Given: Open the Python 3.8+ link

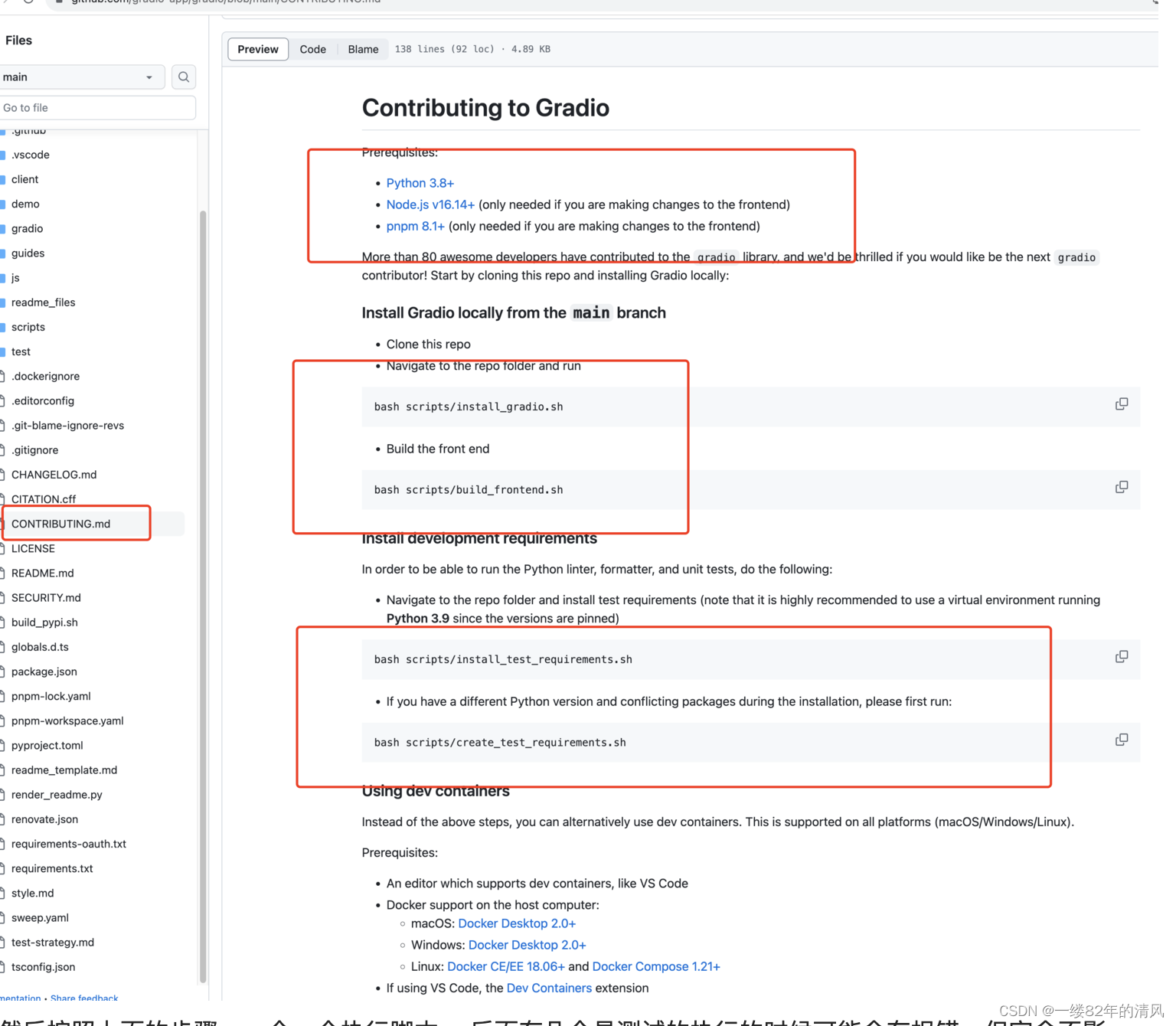Looking at the screenshot, I should coord(420,183).
